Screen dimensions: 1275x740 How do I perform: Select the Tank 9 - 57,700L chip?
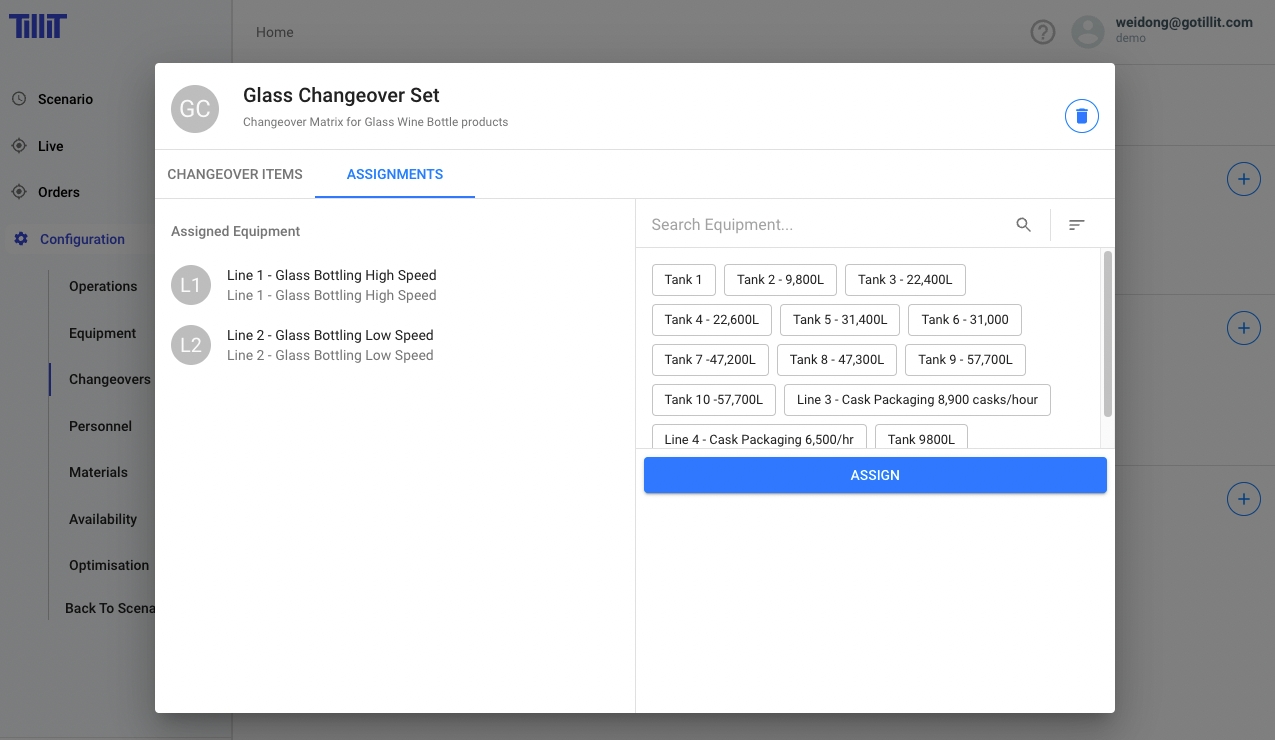pyautogui.click(x=965, y=360)
